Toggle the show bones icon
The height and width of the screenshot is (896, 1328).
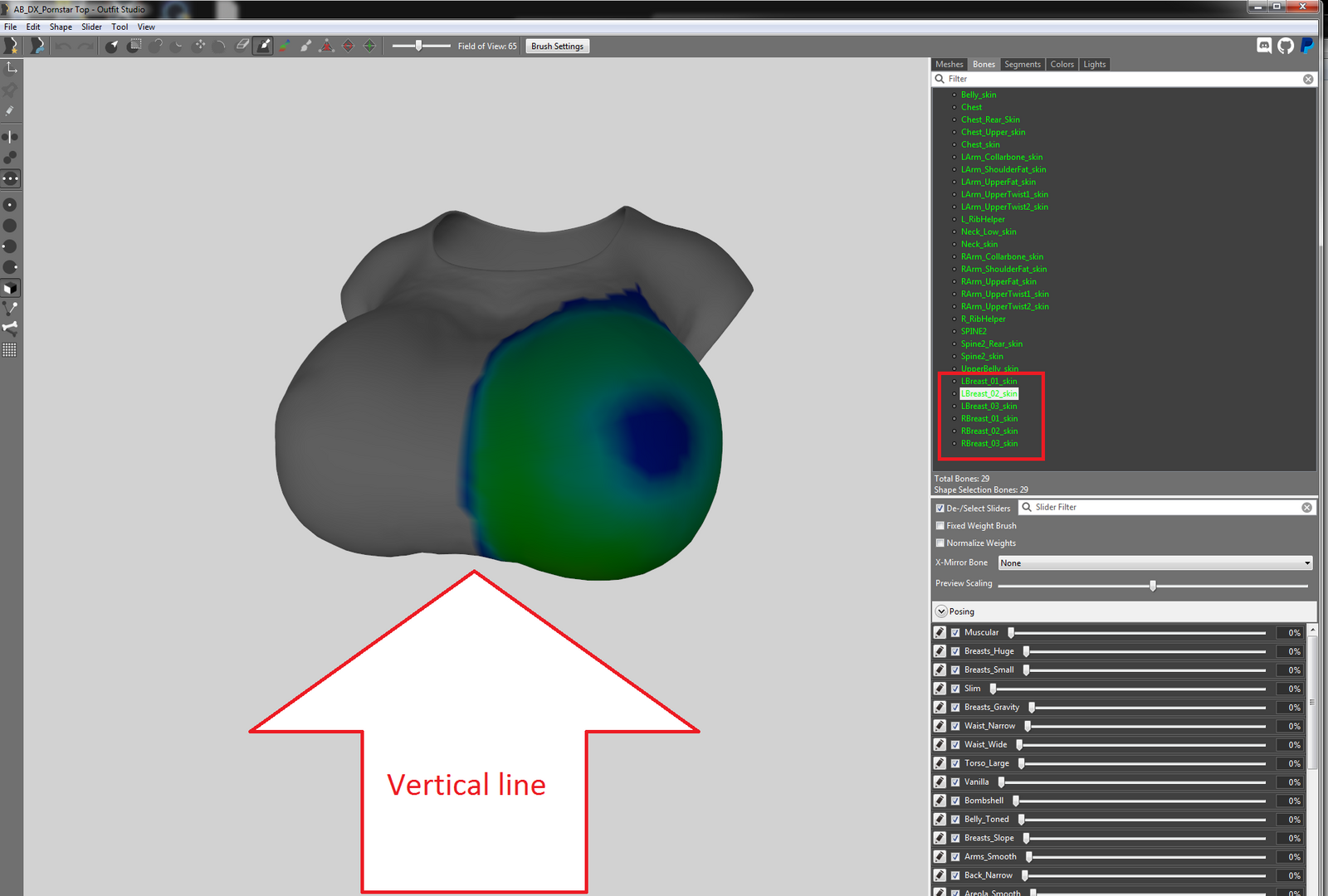(10, 329)
